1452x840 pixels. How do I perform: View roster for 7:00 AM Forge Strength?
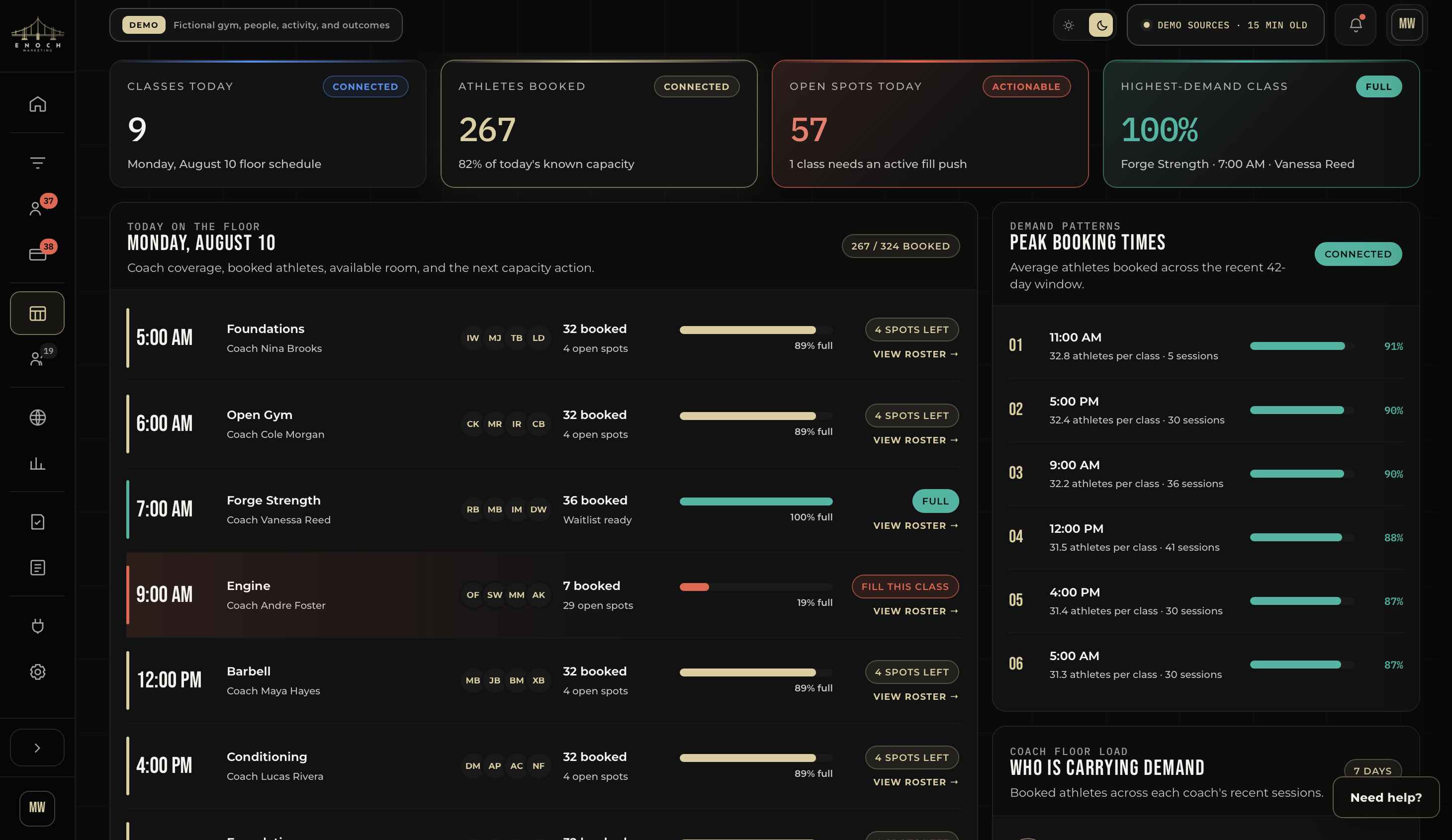(915, 526)
